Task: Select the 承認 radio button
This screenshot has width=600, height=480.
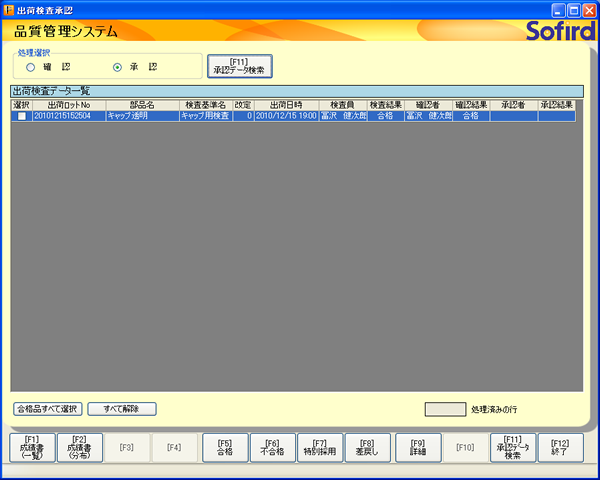Action: [118, 67]
